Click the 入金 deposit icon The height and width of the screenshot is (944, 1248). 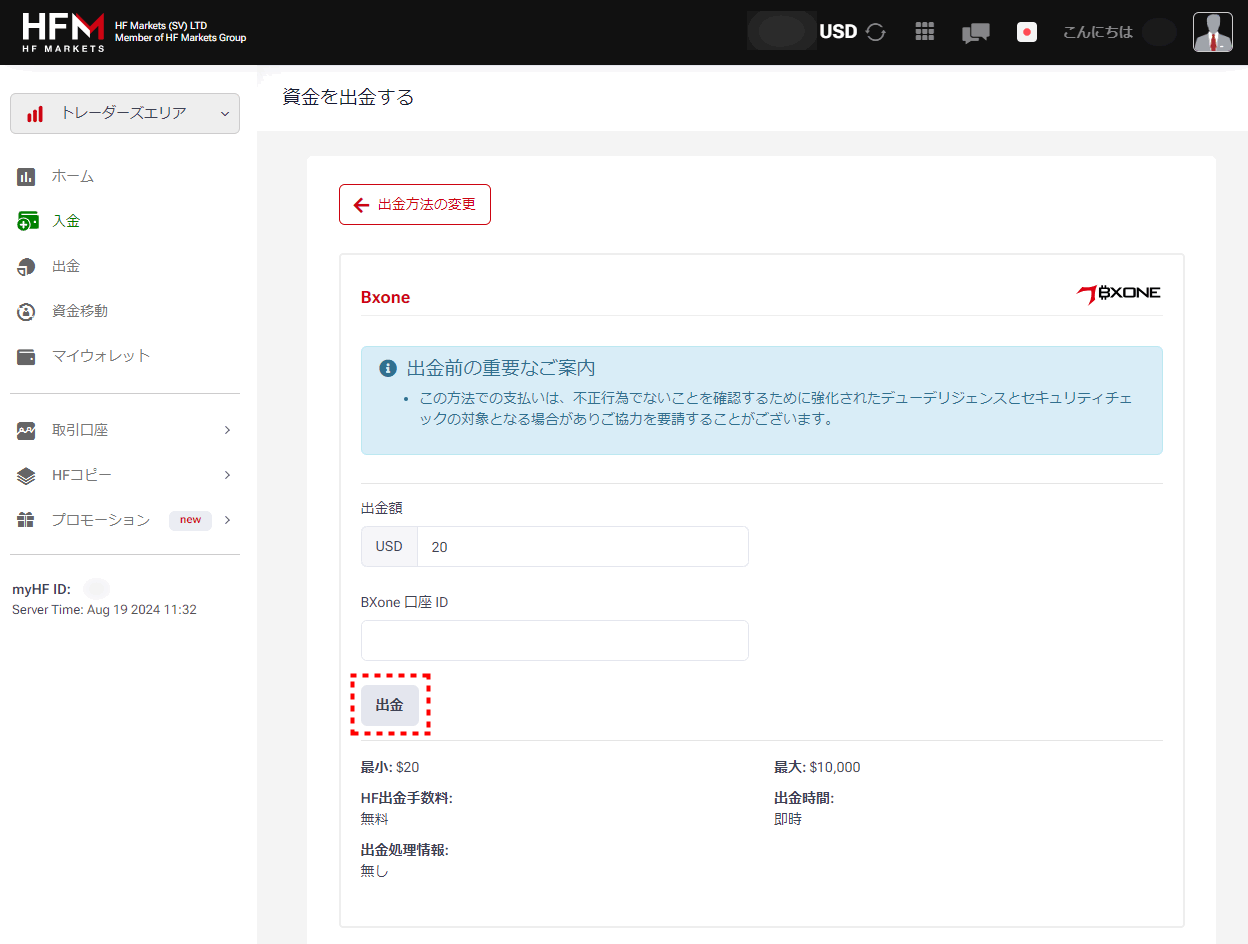[x=28, y=221]
